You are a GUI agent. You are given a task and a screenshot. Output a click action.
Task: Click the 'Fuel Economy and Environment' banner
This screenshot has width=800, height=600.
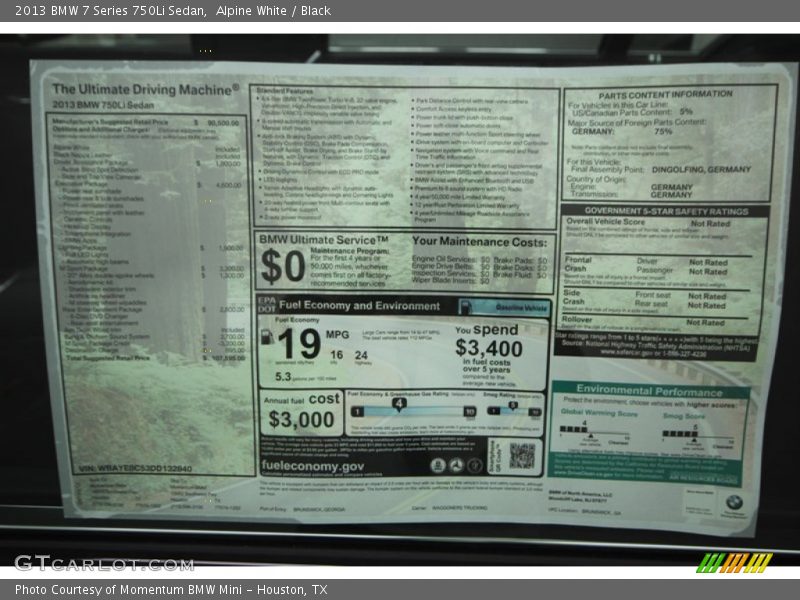(359, 306)
